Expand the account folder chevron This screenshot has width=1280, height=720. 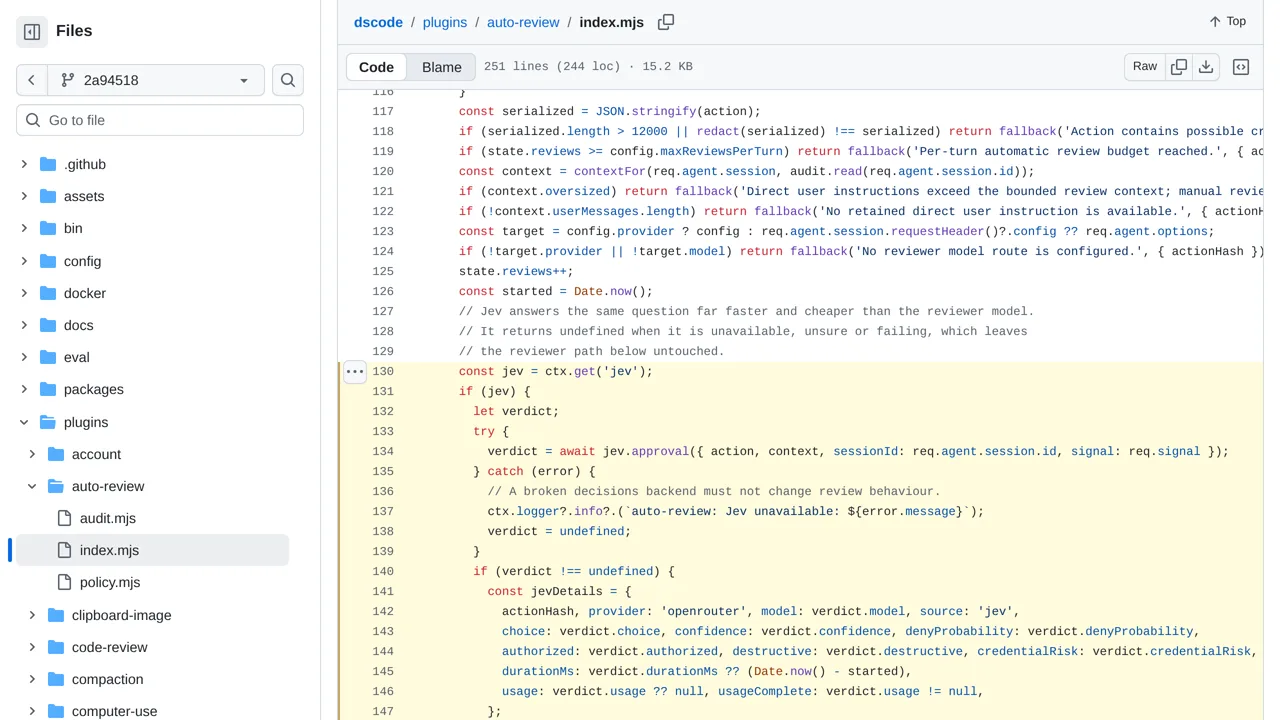[32, 454]
